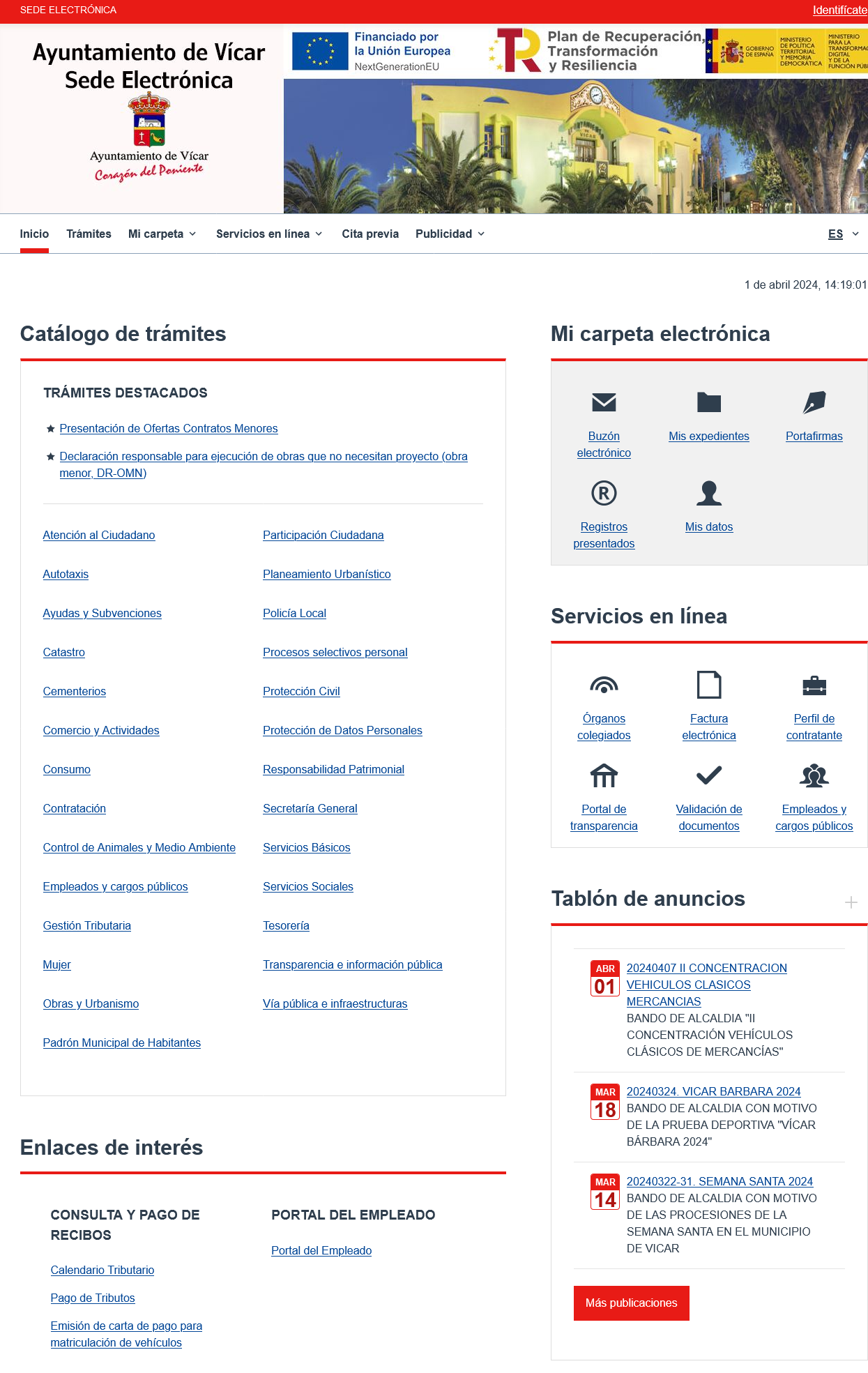Image resolution: width=868 pixels, height=1373 pixels.
Task: Open Vía pública e infraestructuras link
Action: (335, 1003)
